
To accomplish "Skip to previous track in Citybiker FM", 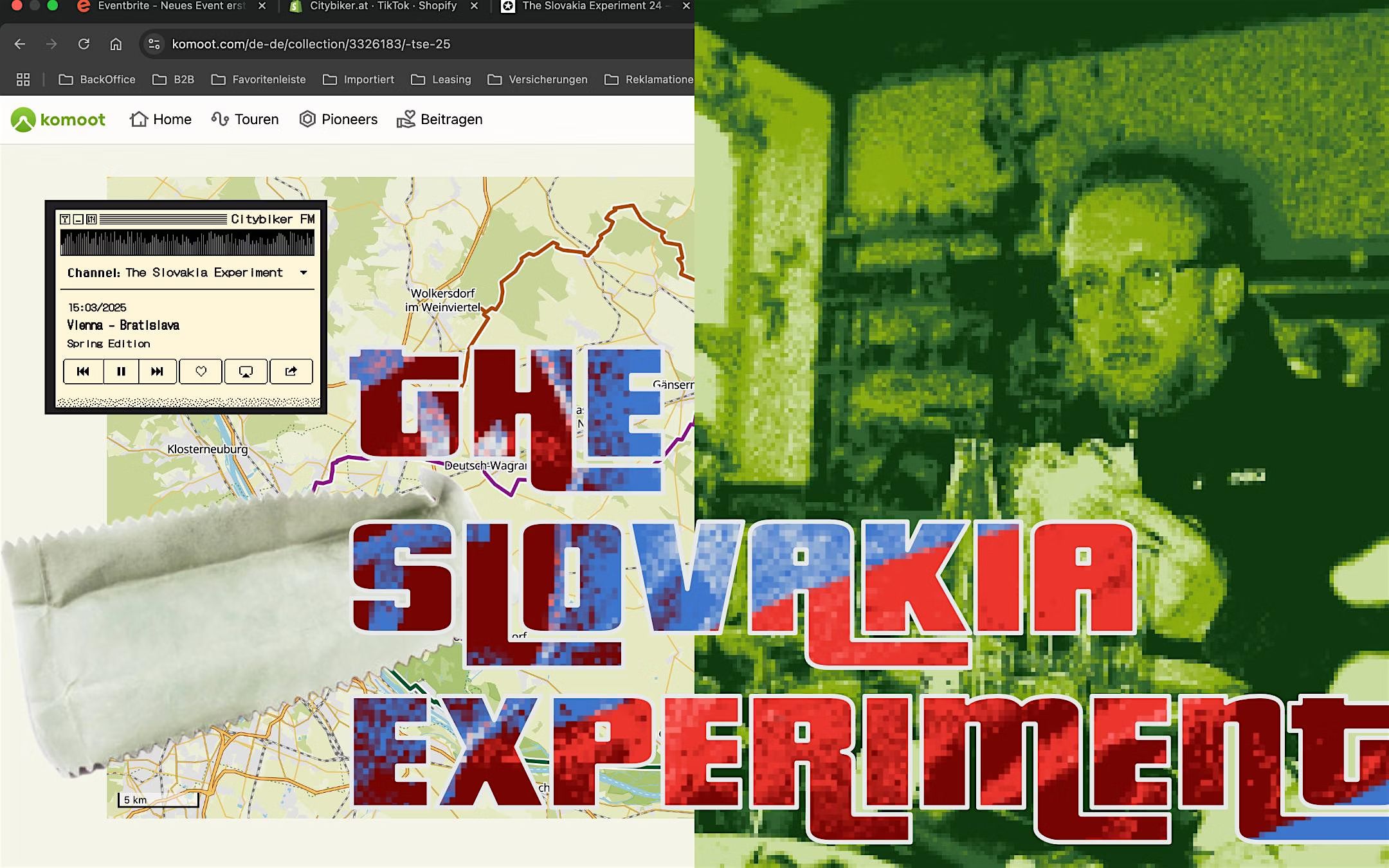I will point(83,371).
